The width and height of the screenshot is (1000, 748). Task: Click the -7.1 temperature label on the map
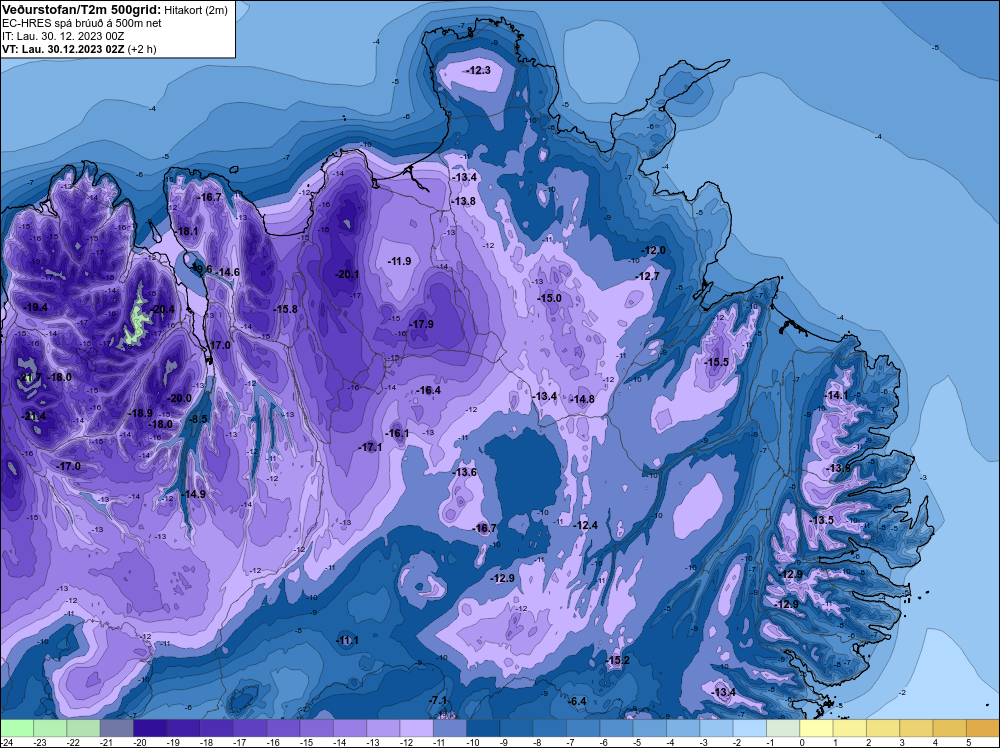[438, 700]
